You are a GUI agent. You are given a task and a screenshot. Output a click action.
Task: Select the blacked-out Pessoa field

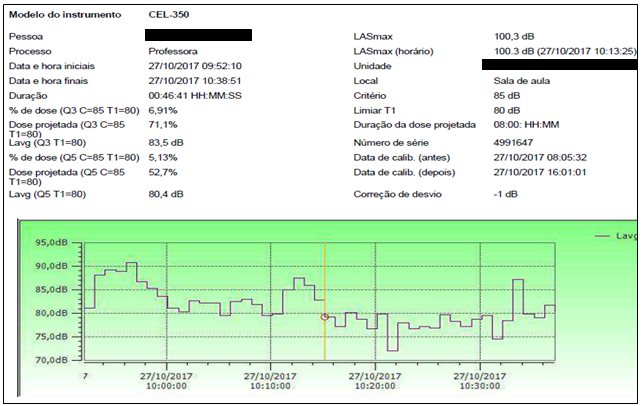click(199, 35)
